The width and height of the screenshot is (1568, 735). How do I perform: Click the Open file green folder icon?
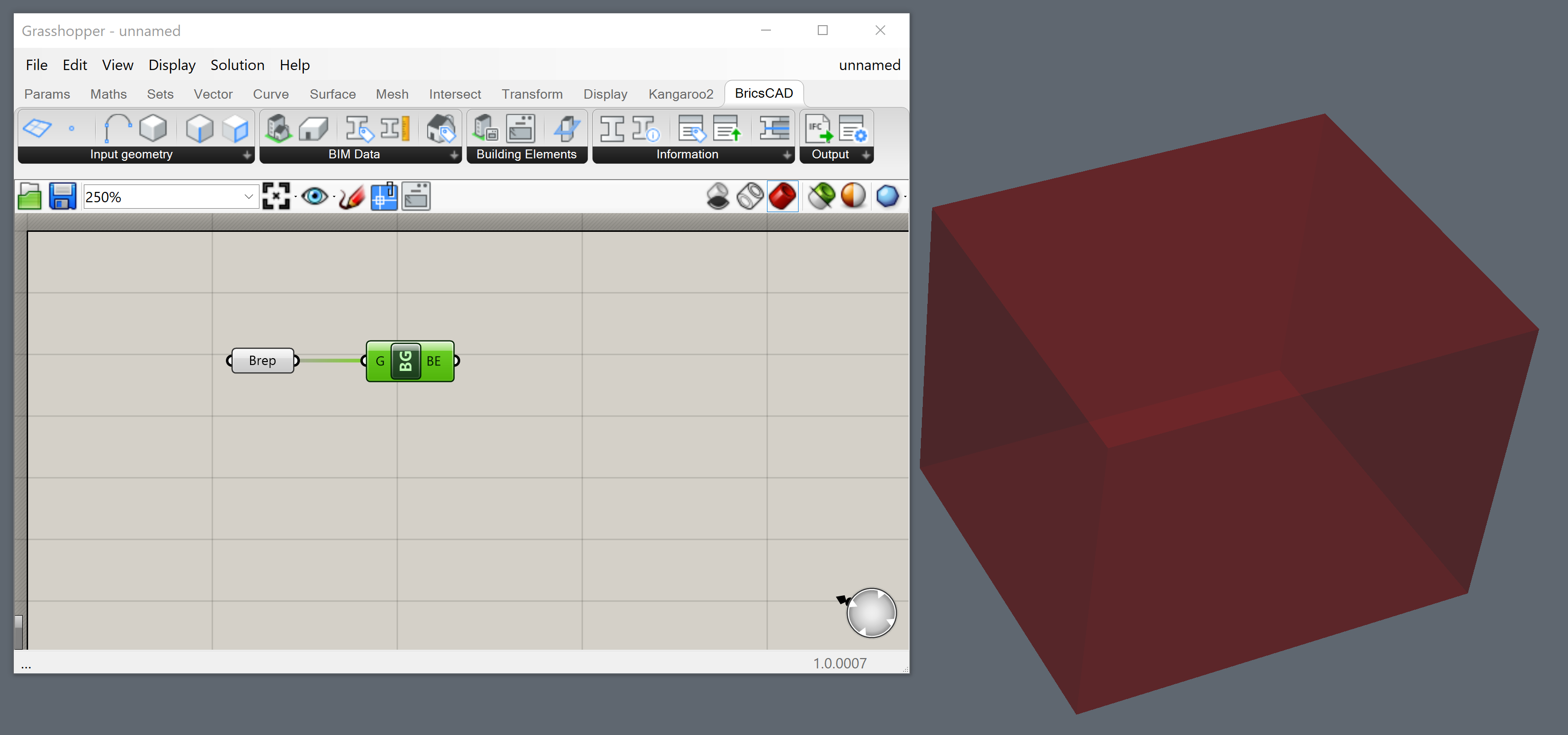click(x=29, y=197)
